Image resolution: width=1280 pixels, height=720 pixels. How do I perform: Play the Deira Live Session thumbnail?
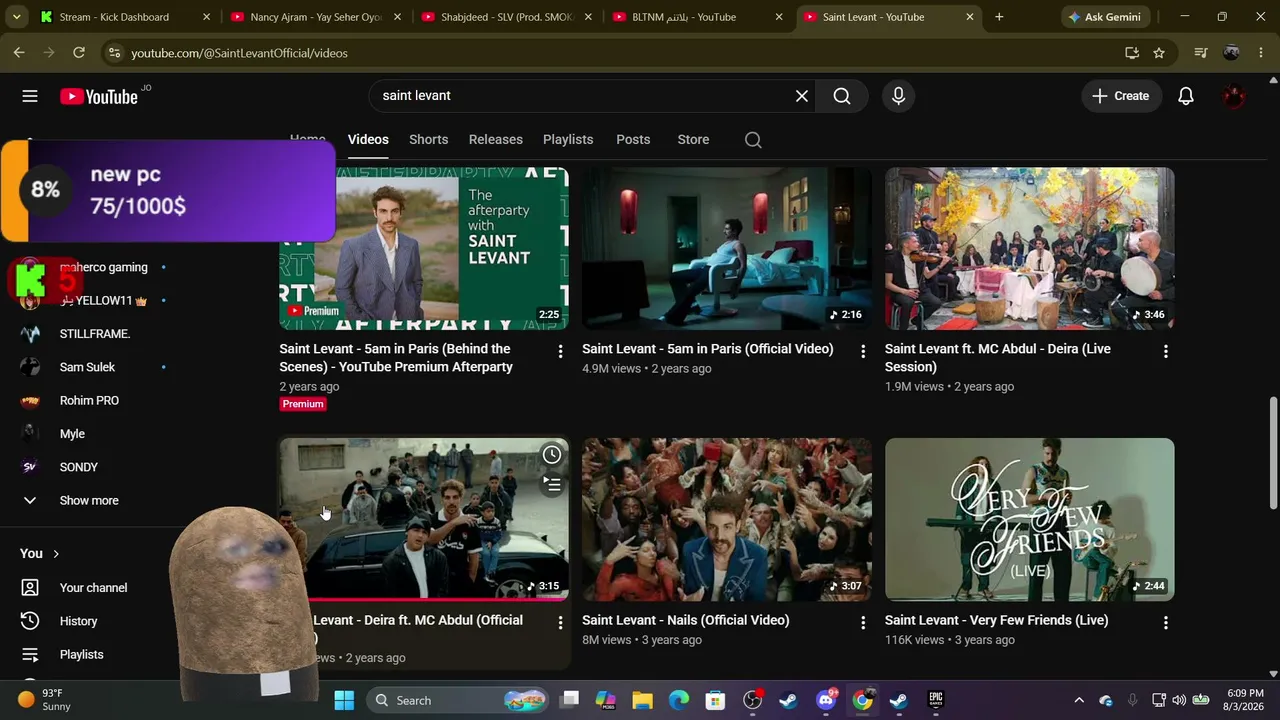1030,248
